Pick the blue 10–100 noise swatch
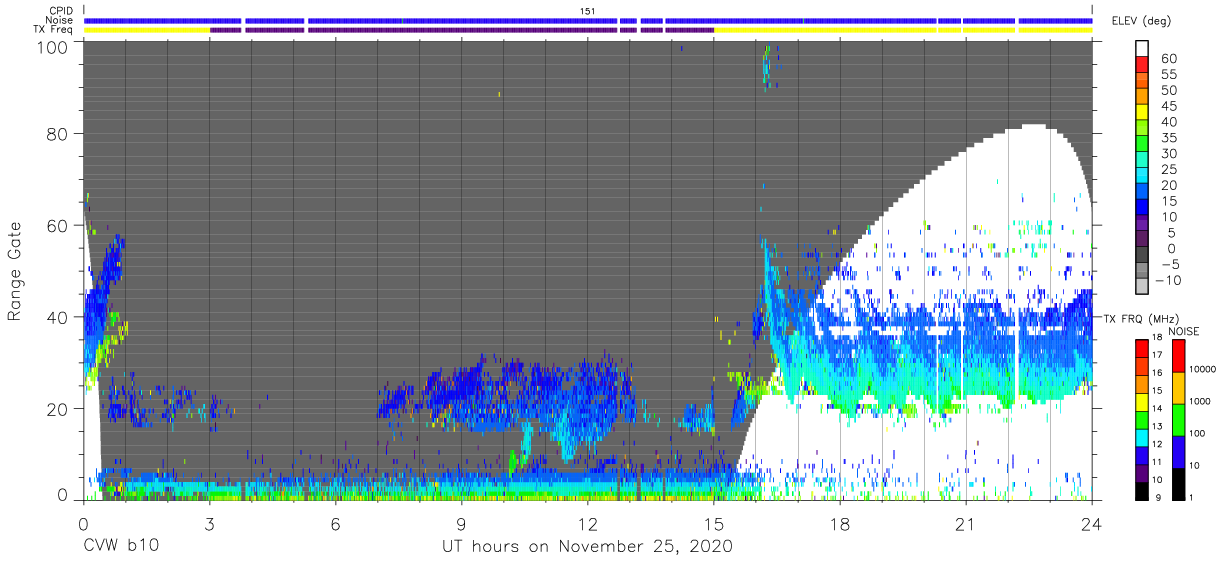This screenshot has width=1228, height=567. [x=1181, y=452]
